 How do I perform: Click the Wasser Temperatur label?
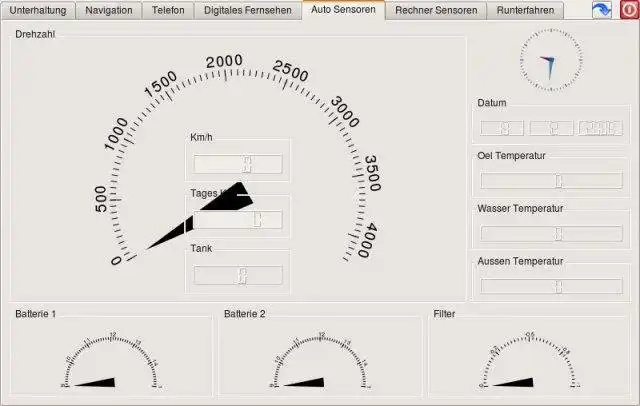click(520, 209)
